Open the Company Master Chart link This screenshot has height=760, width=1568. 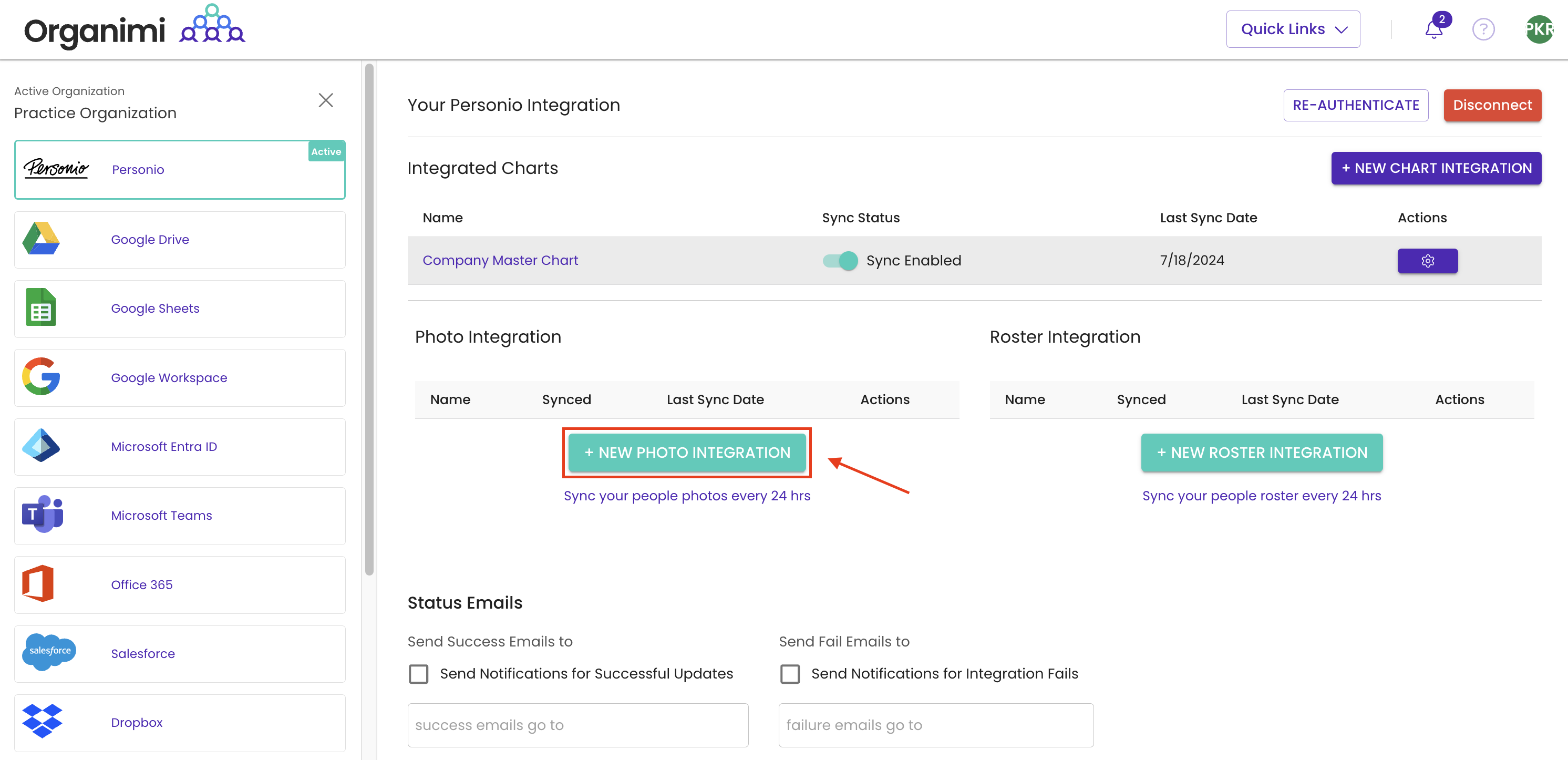click(500, 260)
